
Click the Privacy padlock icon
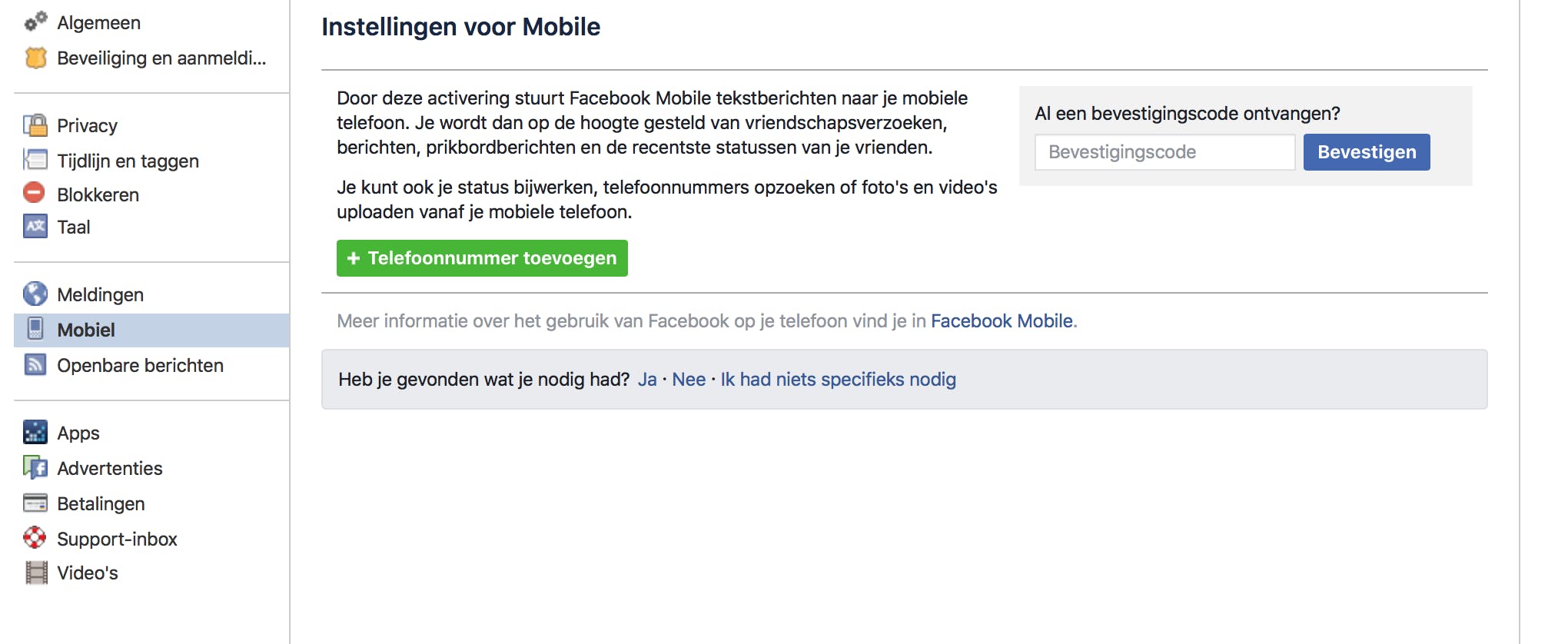(x=35, y=124)
